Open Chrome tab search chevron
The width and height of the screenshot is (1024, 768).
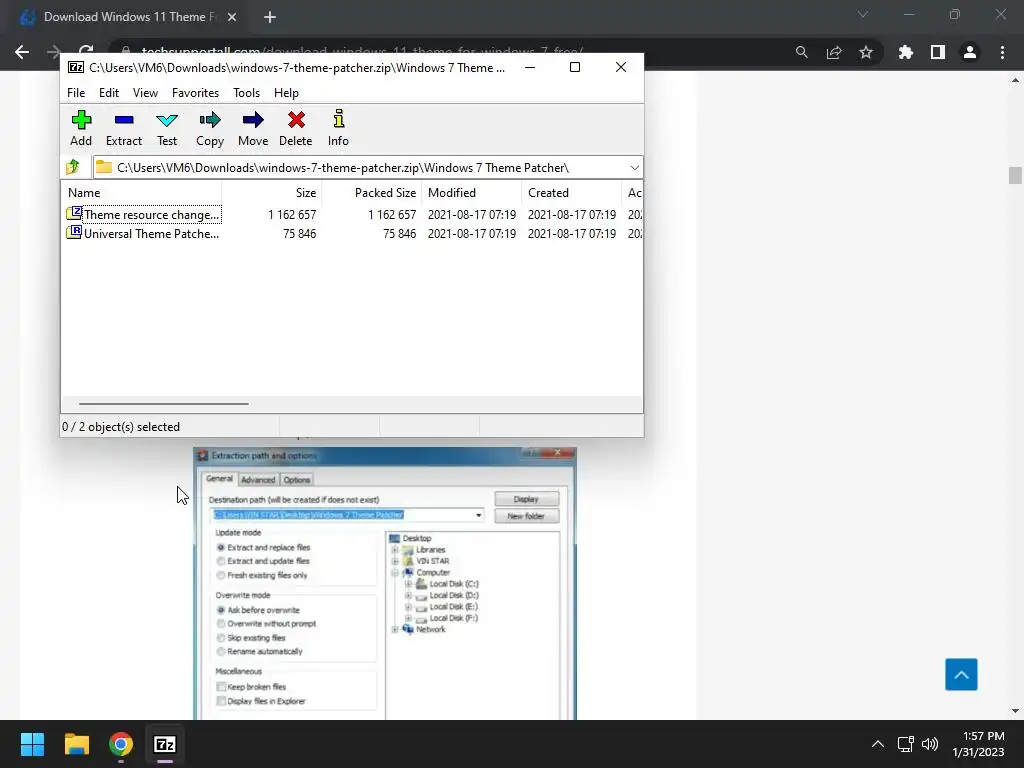tap(863, 14)
